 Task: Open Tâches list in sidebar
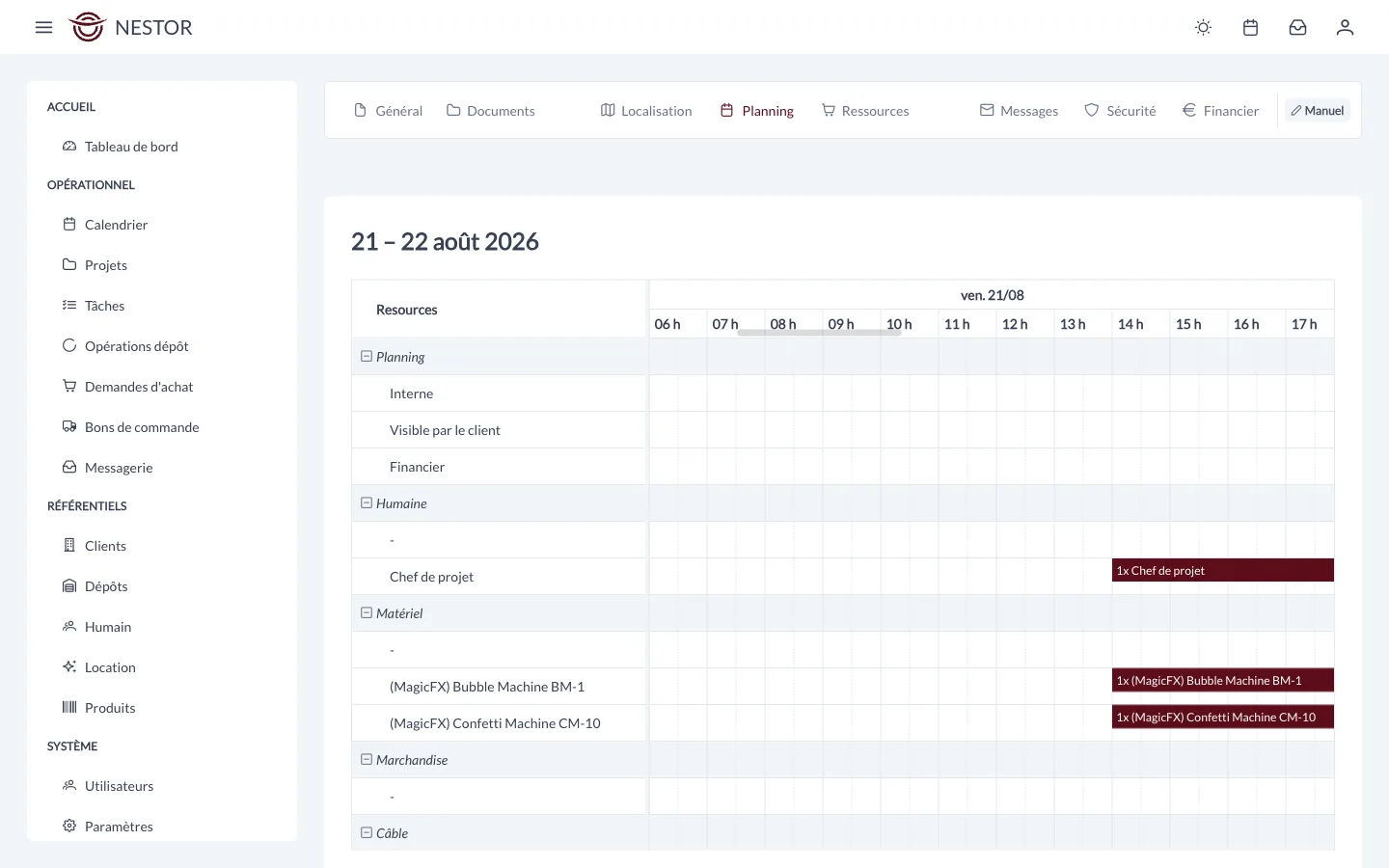point(104,306)
